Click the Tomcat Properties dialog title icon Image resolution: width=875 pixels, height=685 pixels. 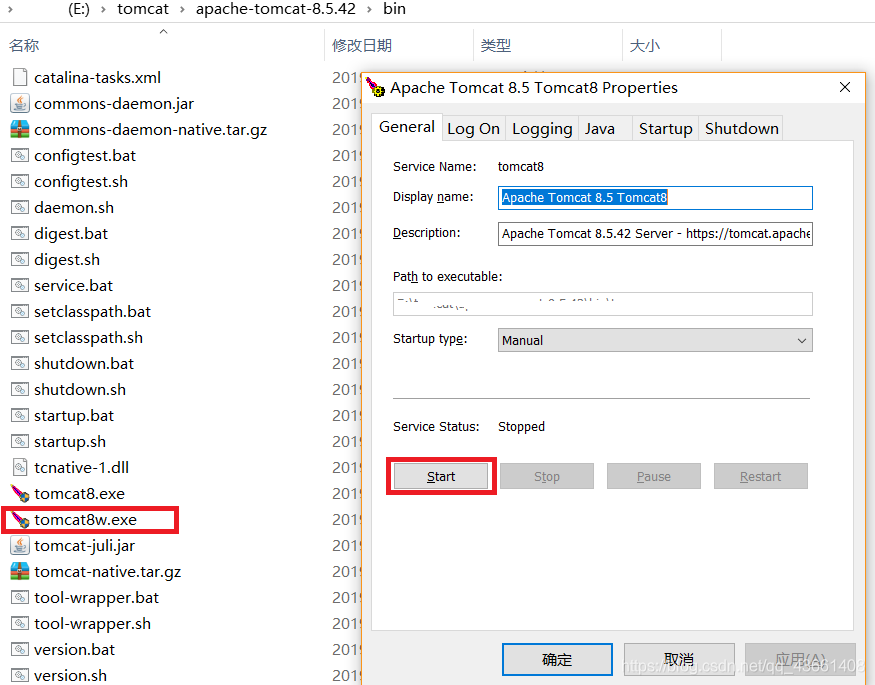coord(375,88)
